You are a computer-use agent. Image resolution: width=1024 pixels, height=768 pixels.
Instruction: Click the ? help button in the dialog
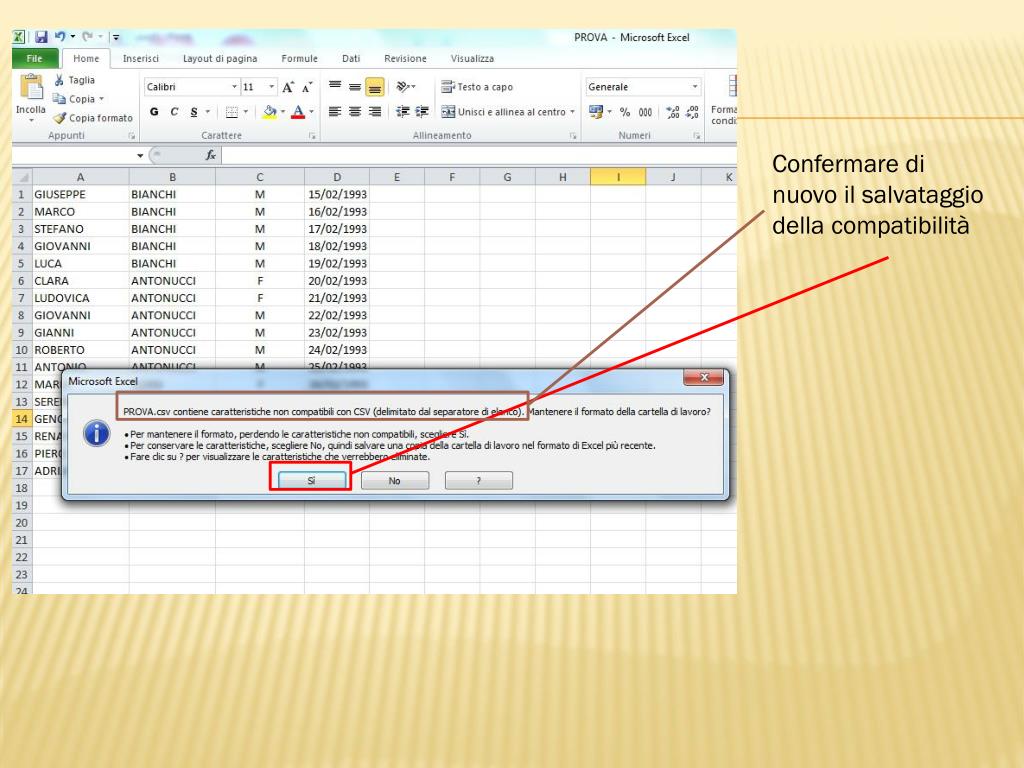478,481
